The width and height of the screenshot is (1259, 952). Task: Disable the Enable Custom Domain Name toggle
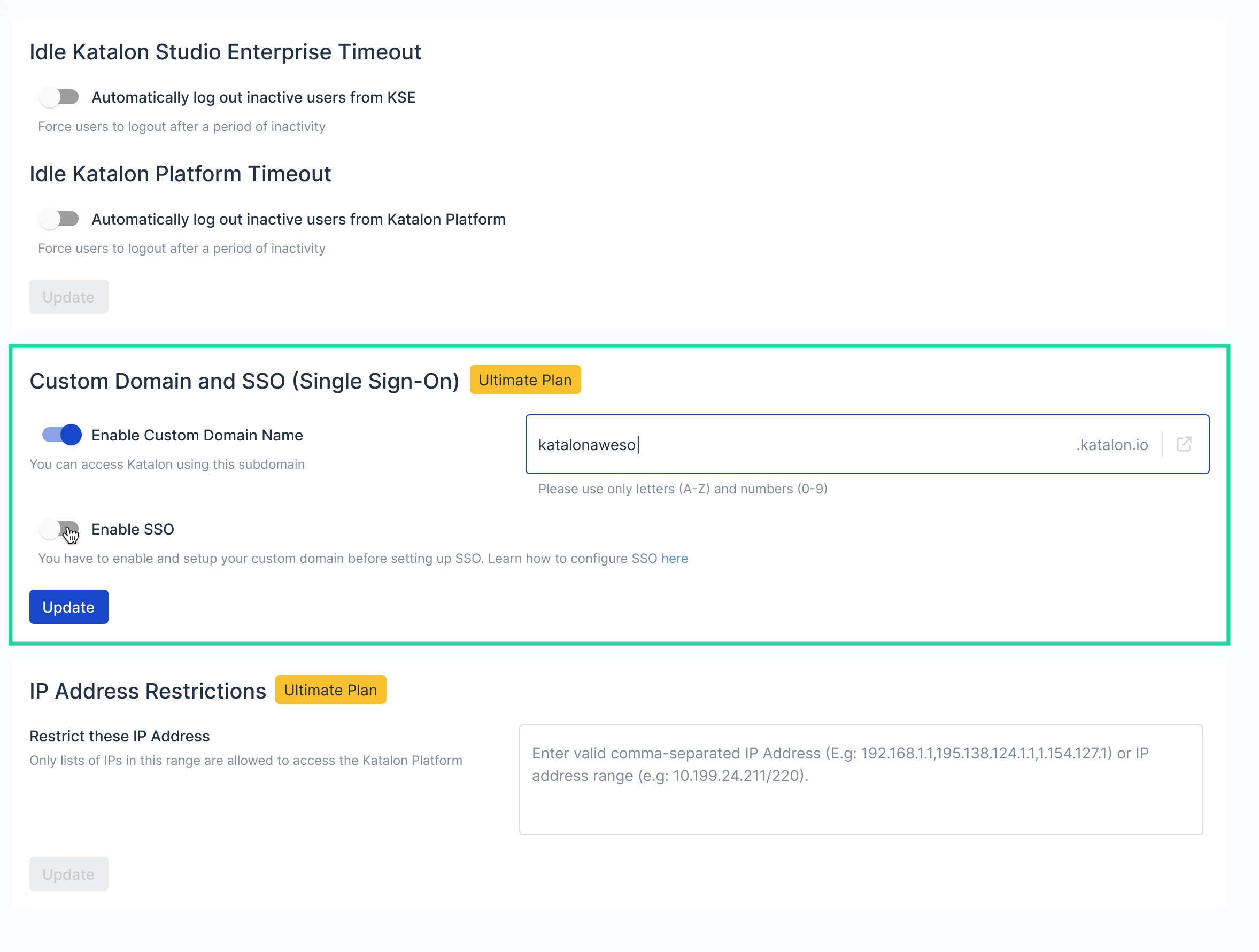click(x=60, y=434)
